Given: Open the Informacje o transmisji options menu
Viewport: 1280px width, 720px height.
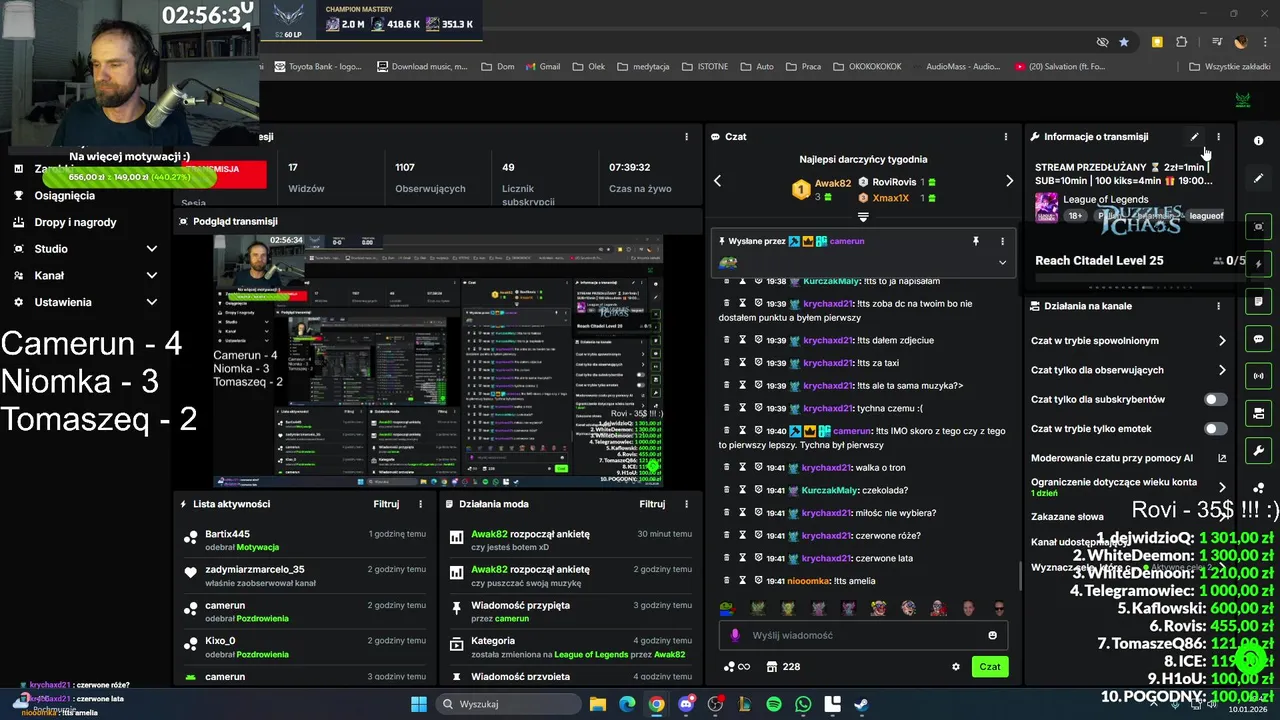Looking at the screenshot, I should 1218,137.
